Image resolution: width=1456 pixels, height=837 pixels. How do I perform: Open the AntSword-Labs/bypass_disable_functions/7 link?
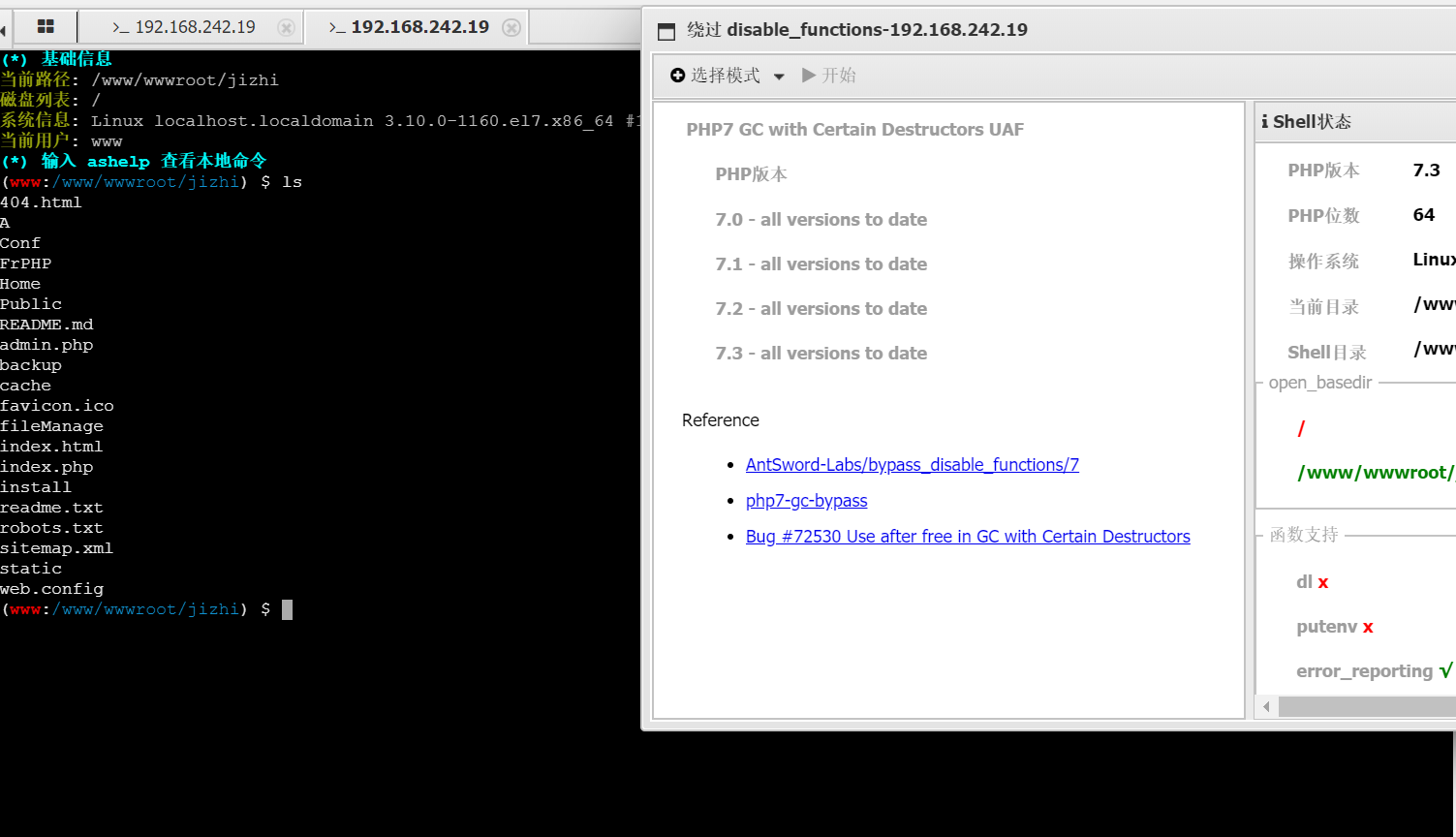click(x=912, y=465)
